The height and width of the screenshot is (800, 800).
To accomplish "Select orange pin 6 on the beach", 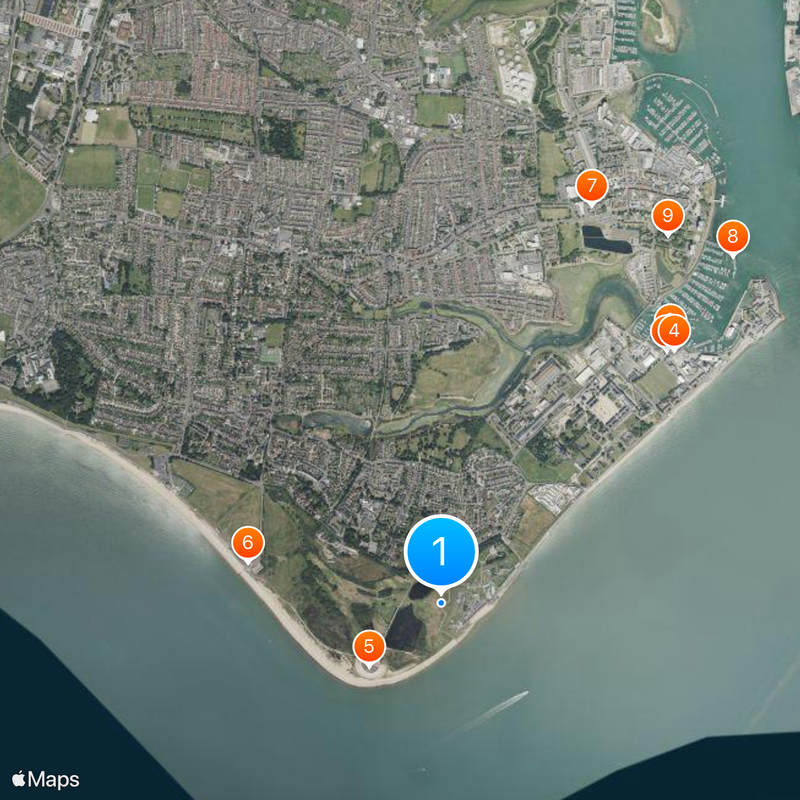I will (248, 543).
